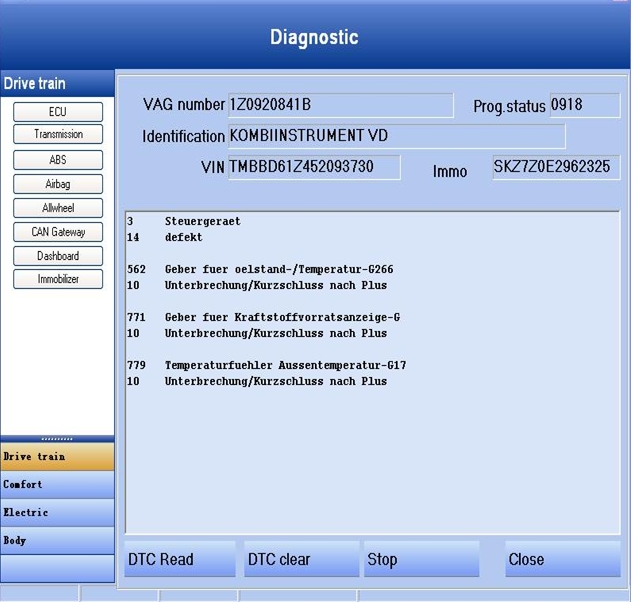Click the Stop button
The image size is (633, 602).
[420, 560]
